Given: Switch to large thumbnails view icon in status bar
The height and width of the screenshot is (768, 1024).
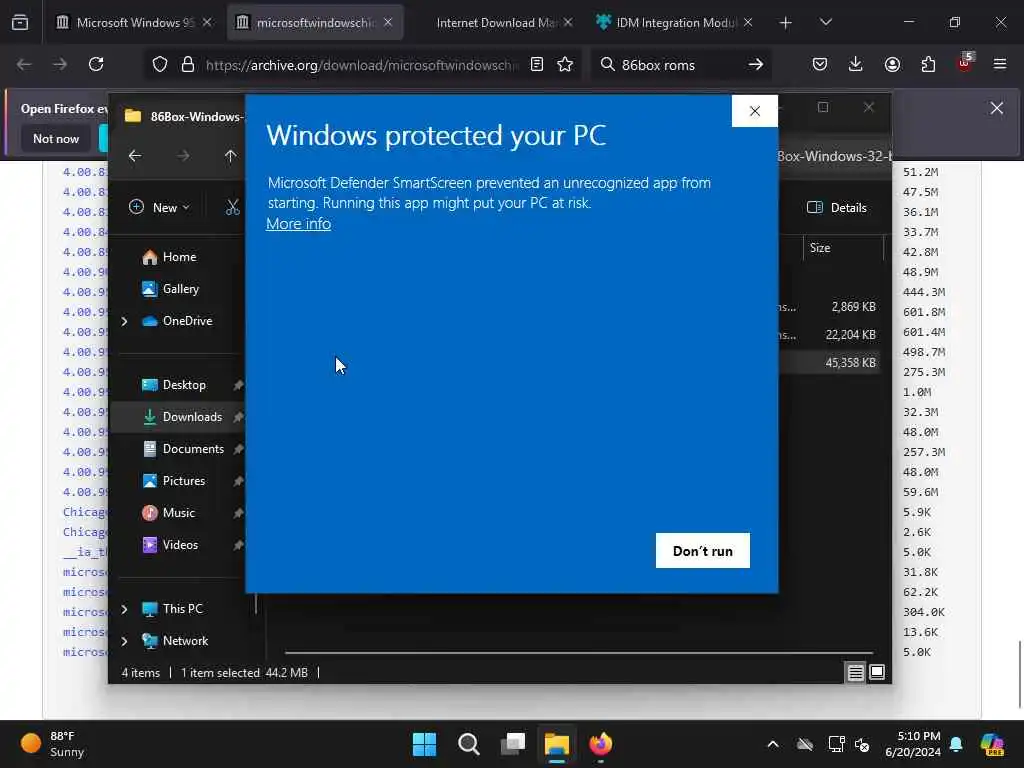Looking at the screenshot, I should [x=877, y=672].
